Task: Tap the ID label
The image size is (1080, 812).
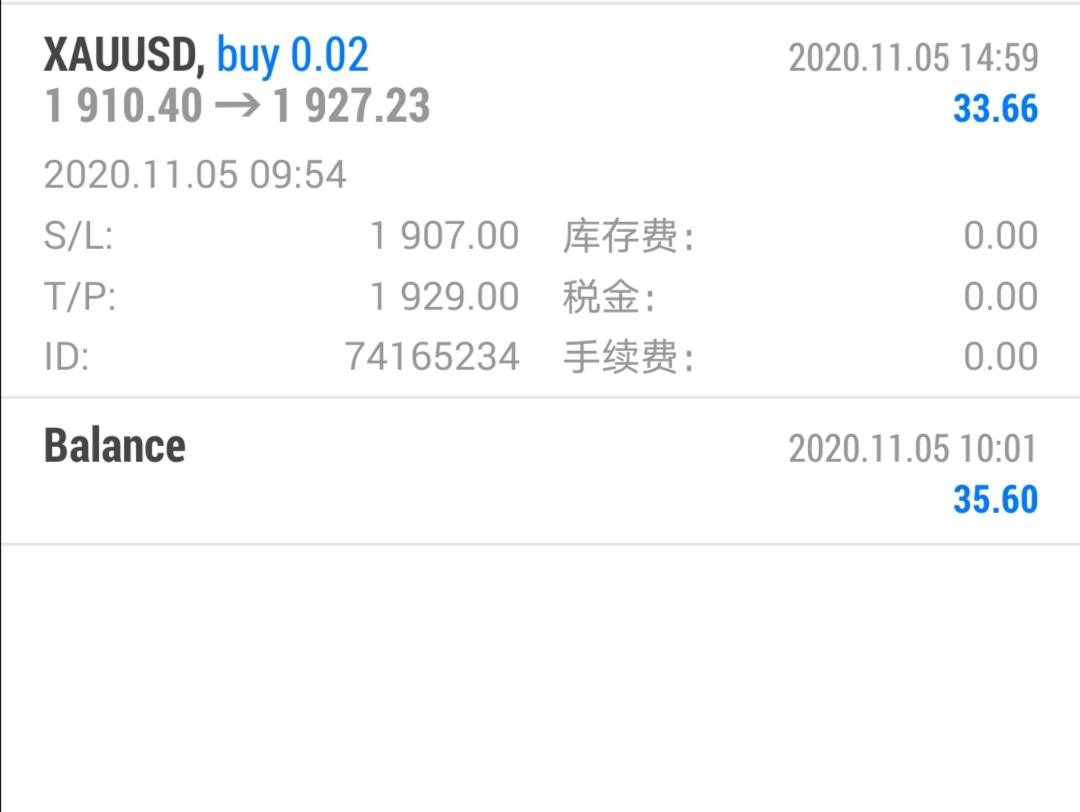Action: pos(66,357)
